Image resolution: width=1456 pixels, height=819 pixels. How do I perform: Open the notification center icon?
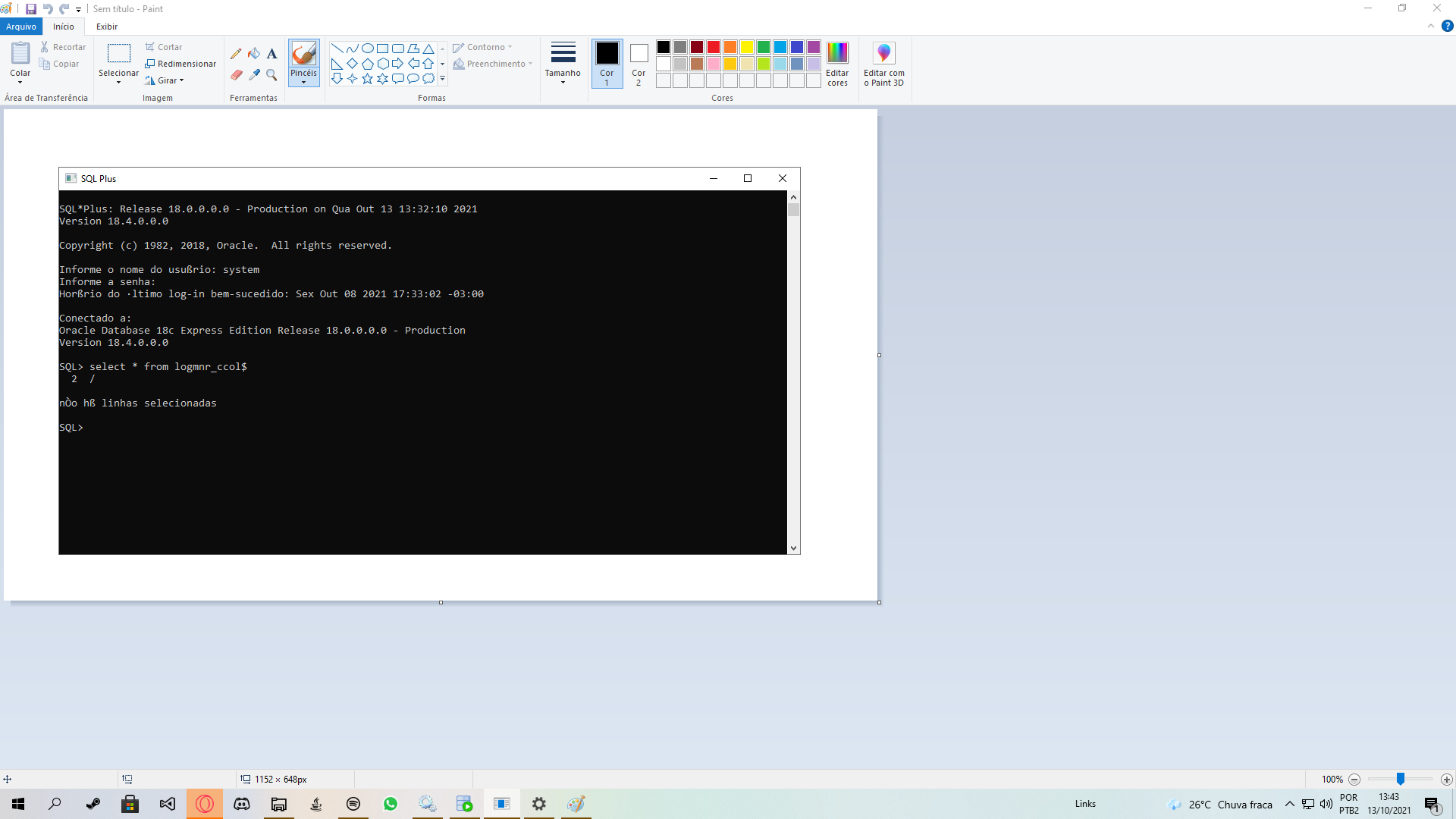[x=1432, y=804]
